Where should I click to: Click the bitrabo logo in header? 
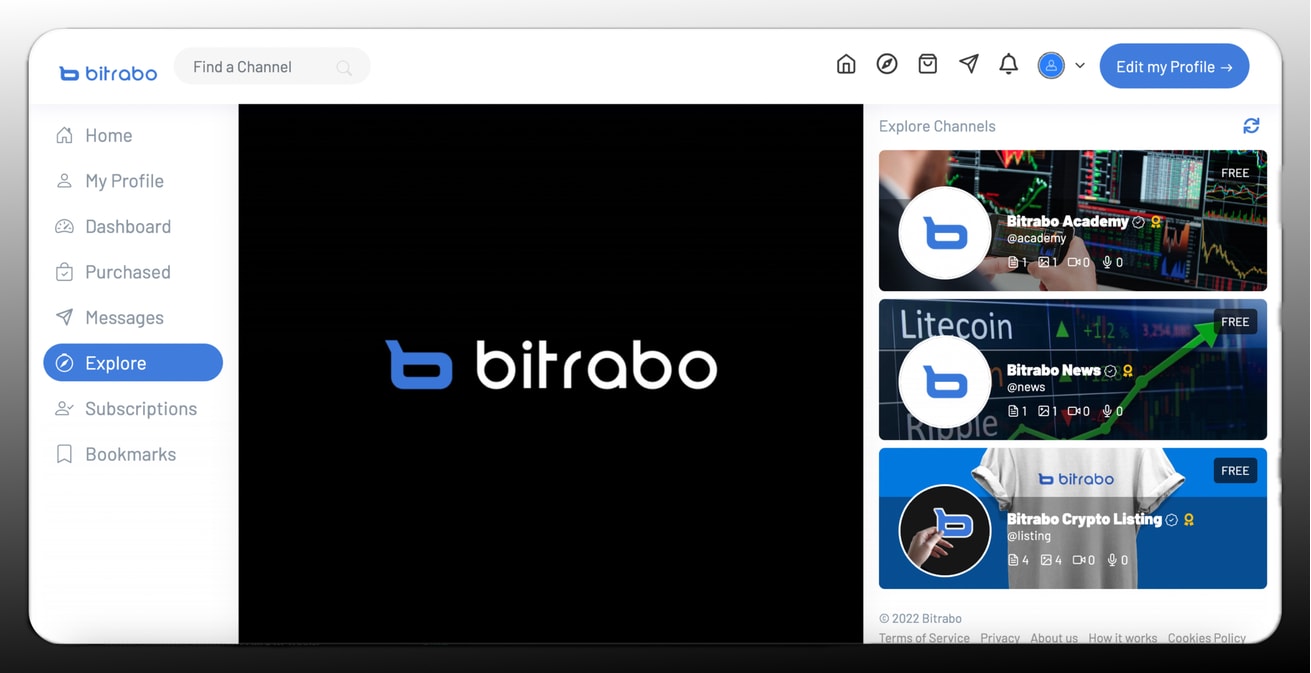tap(108, 73)
